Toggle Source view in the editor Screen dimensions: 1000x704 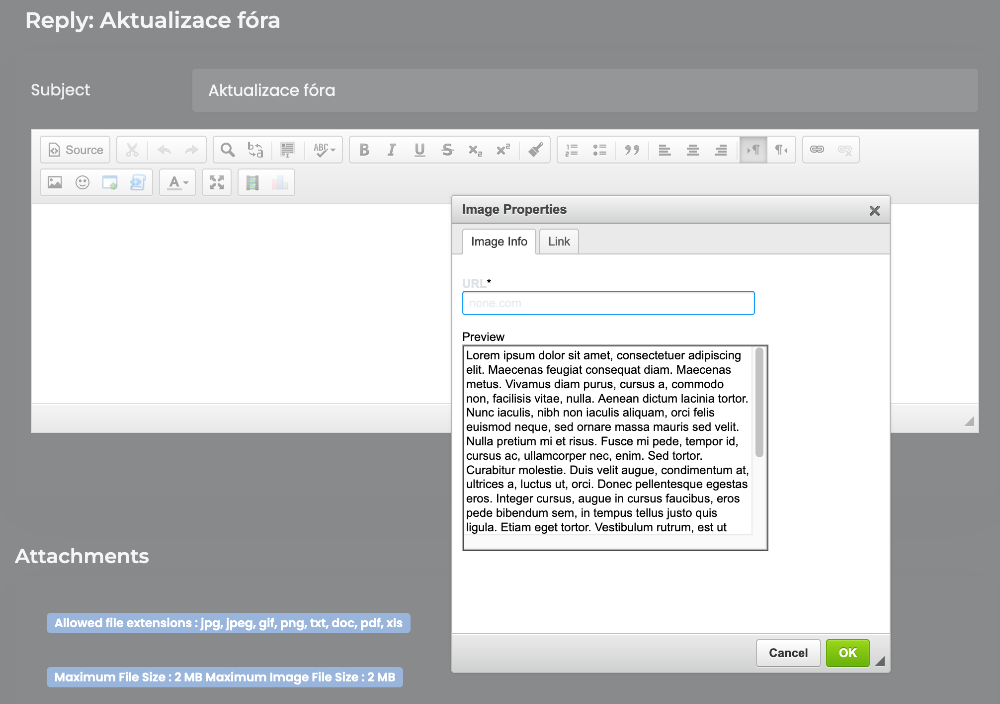(76, 150)
